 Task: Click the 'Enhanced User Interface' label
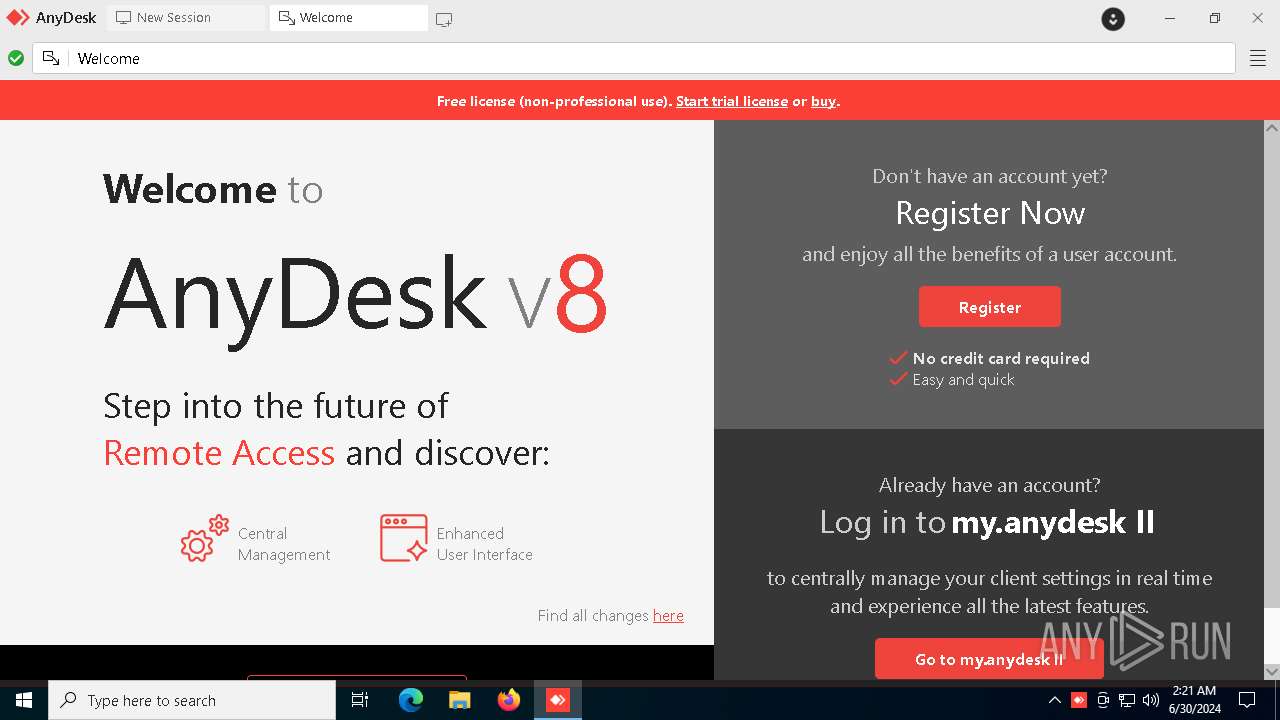click(x=485, y=544)
